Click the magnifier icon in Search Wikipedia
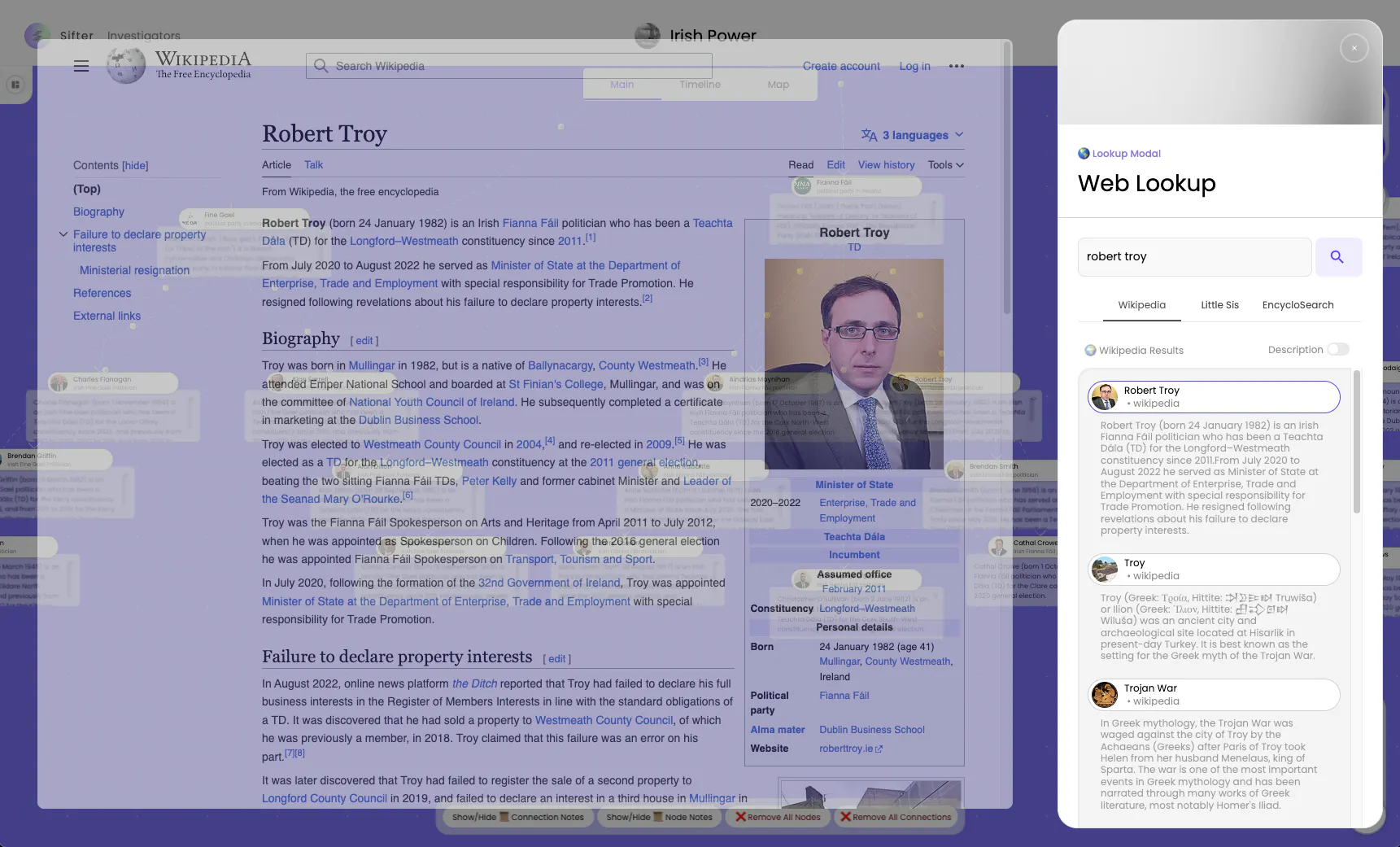Image resolution: width=1400 pixels, height=847 pixels. point(321,66)
